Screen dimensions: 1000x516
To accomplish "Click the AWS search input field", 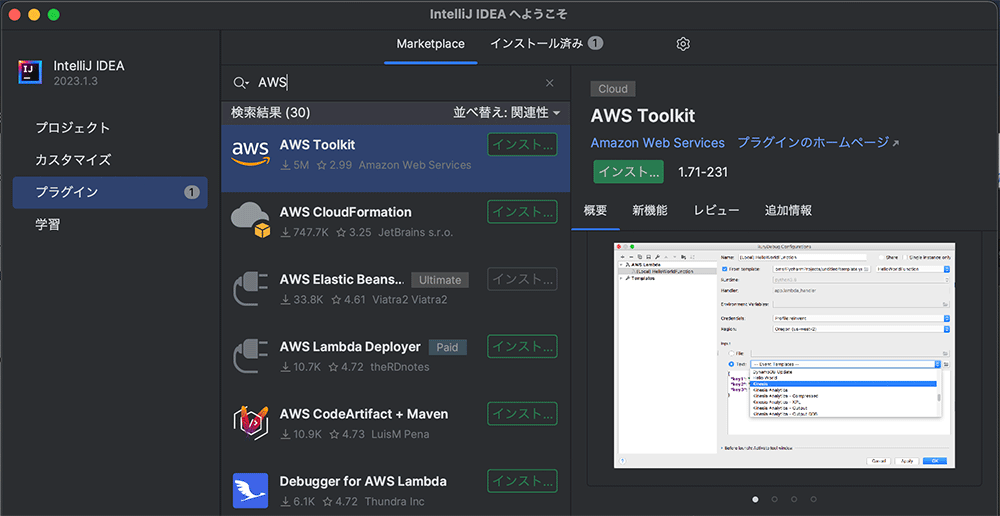I will (395, 83).
